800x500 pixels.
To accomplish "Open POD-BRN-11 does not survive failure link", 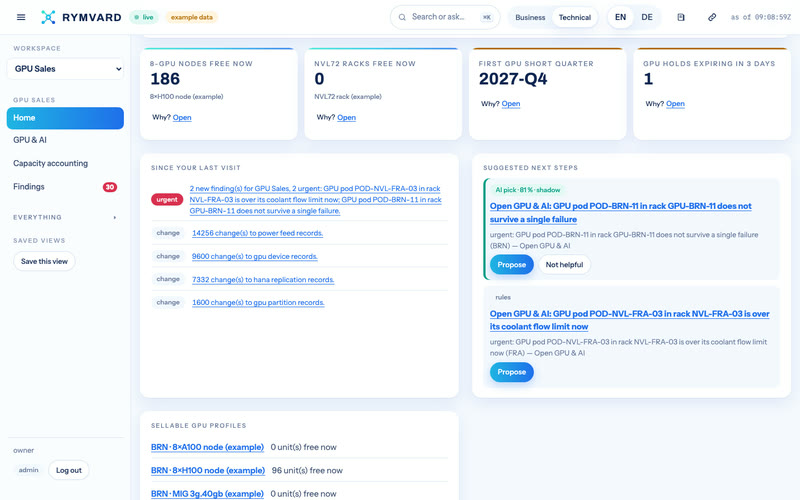I will click(620, 213).
